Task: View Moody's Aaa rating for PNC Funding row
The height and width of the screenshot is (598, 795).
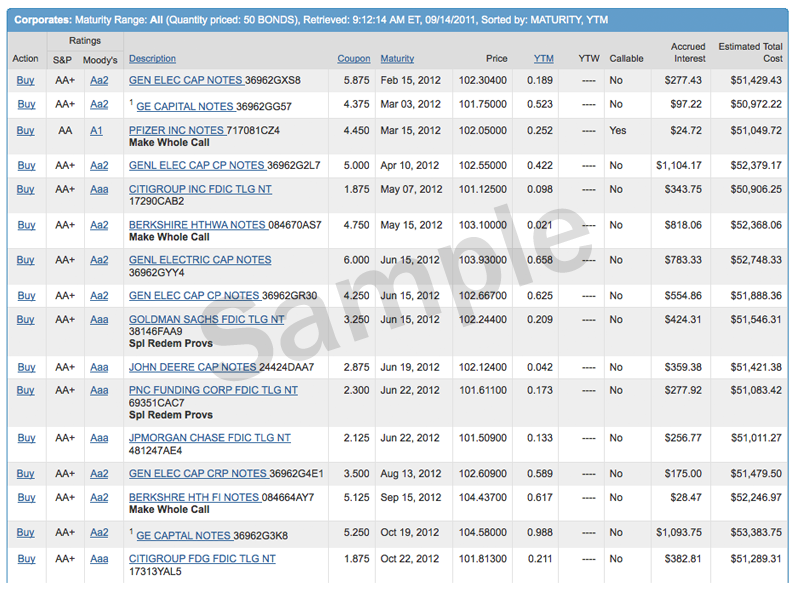Action: click(99, 390)
